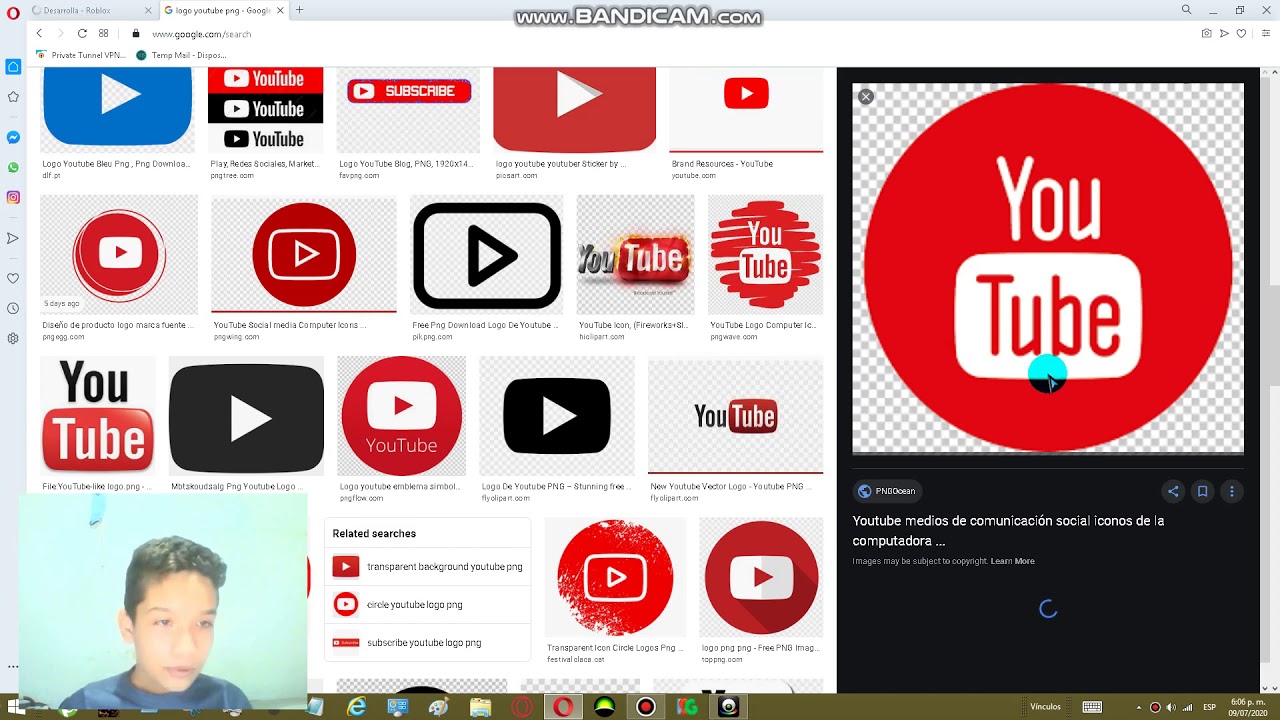Open the topng.com logo png thumbnail

tap(761, 578)
